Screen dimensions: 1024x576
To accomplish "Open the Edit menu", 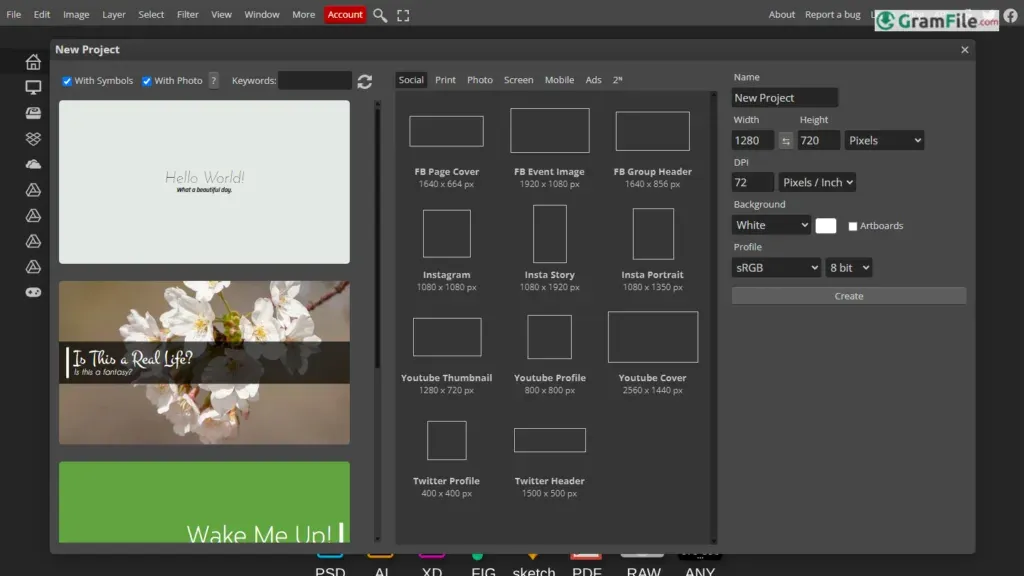I will [x=42, y=14].
